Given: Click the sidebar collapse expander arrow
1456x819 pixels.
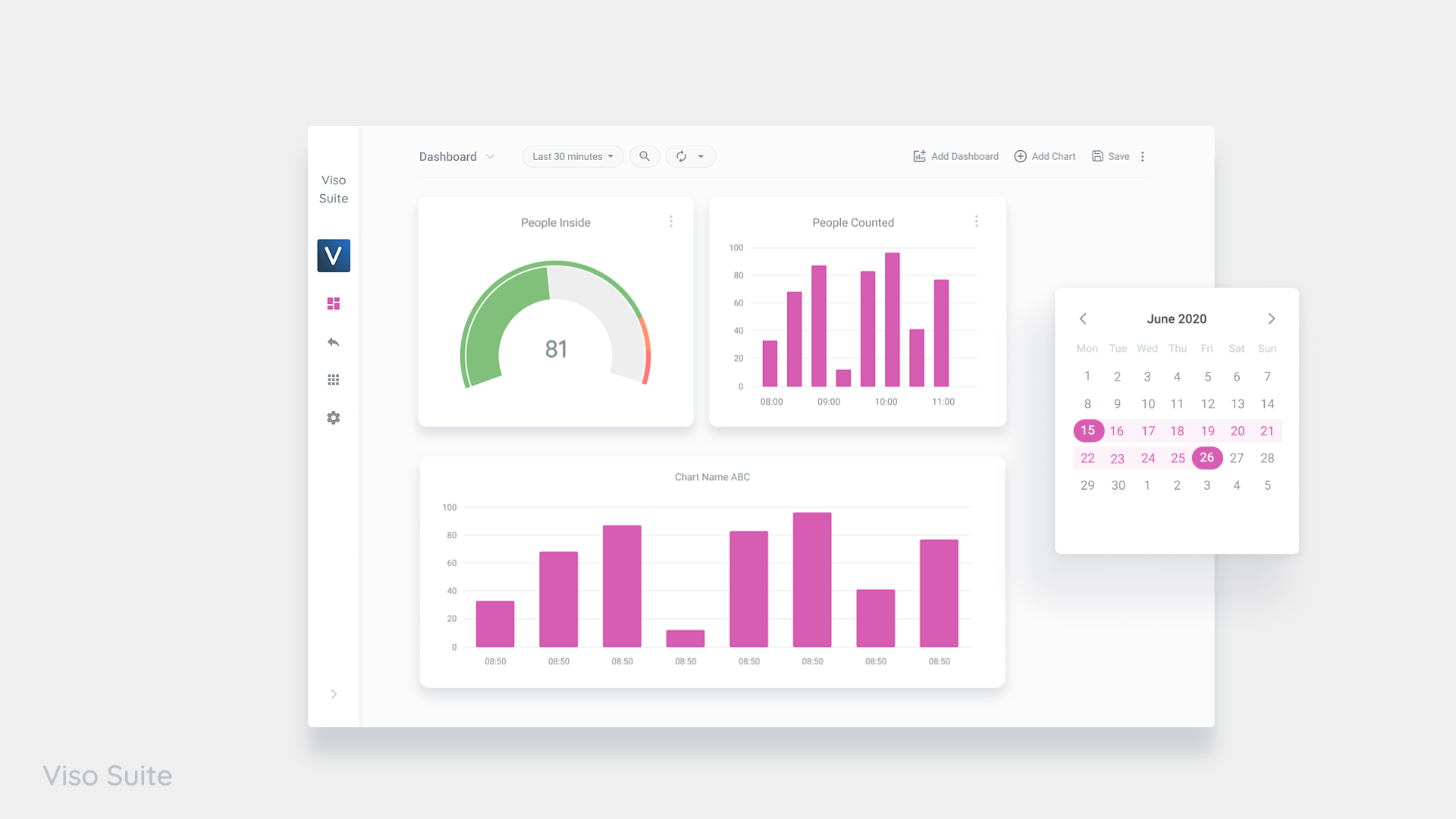Looking at the screenshot, I should tap(333, 694).
